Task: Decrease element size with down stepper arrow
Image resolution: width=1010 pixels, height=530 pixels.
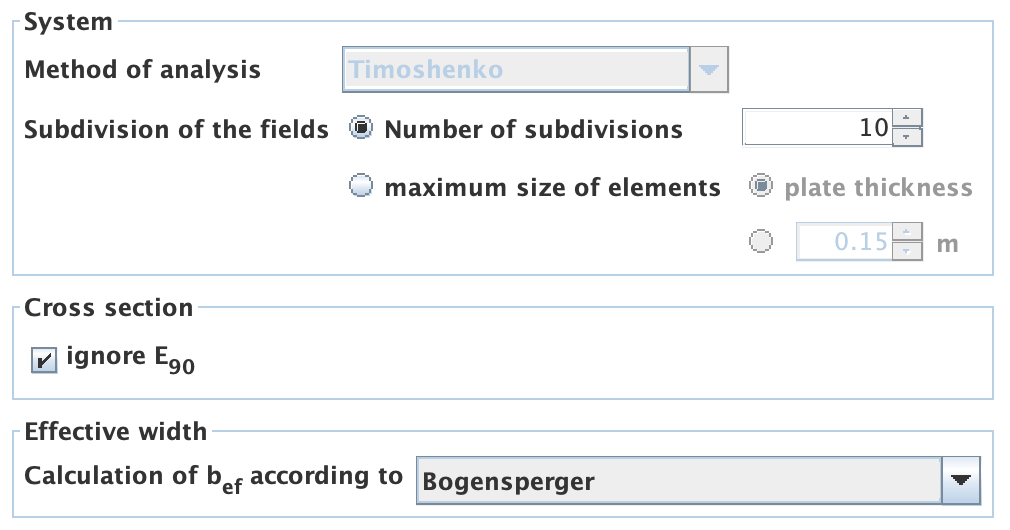Action: [906, 251]
